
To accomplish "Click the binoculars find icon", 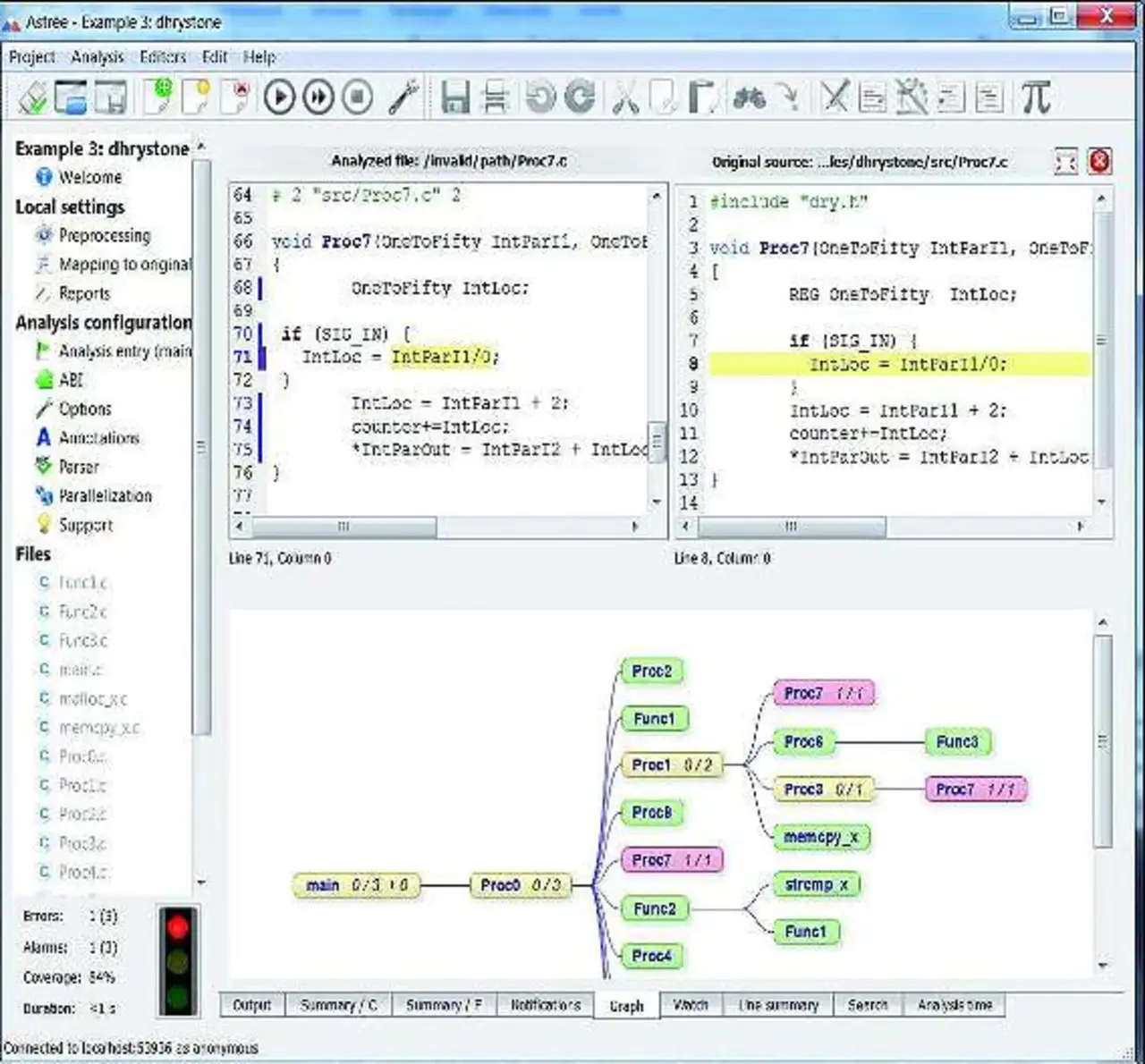I will (749, 97).
